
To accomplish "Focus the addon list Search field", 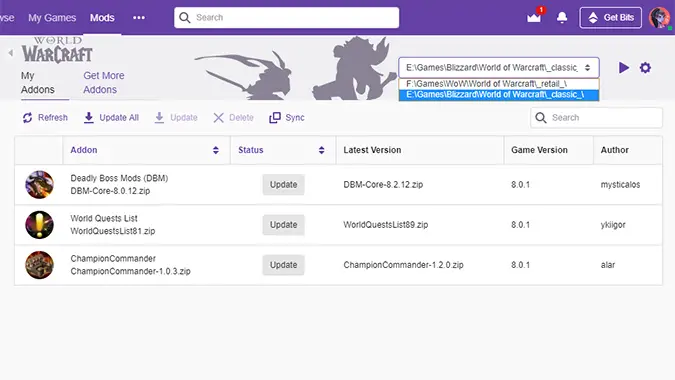I will 596,117.
